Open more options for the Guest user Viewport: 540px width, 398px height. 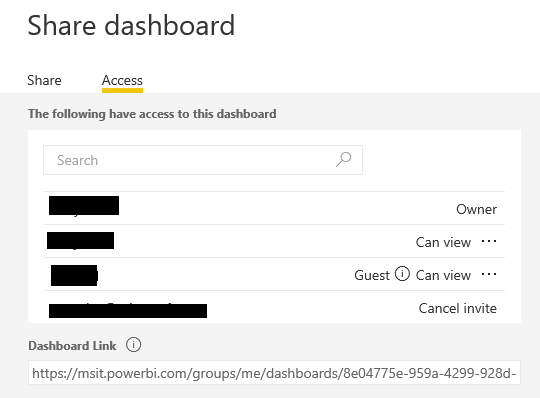click(489, 274)
